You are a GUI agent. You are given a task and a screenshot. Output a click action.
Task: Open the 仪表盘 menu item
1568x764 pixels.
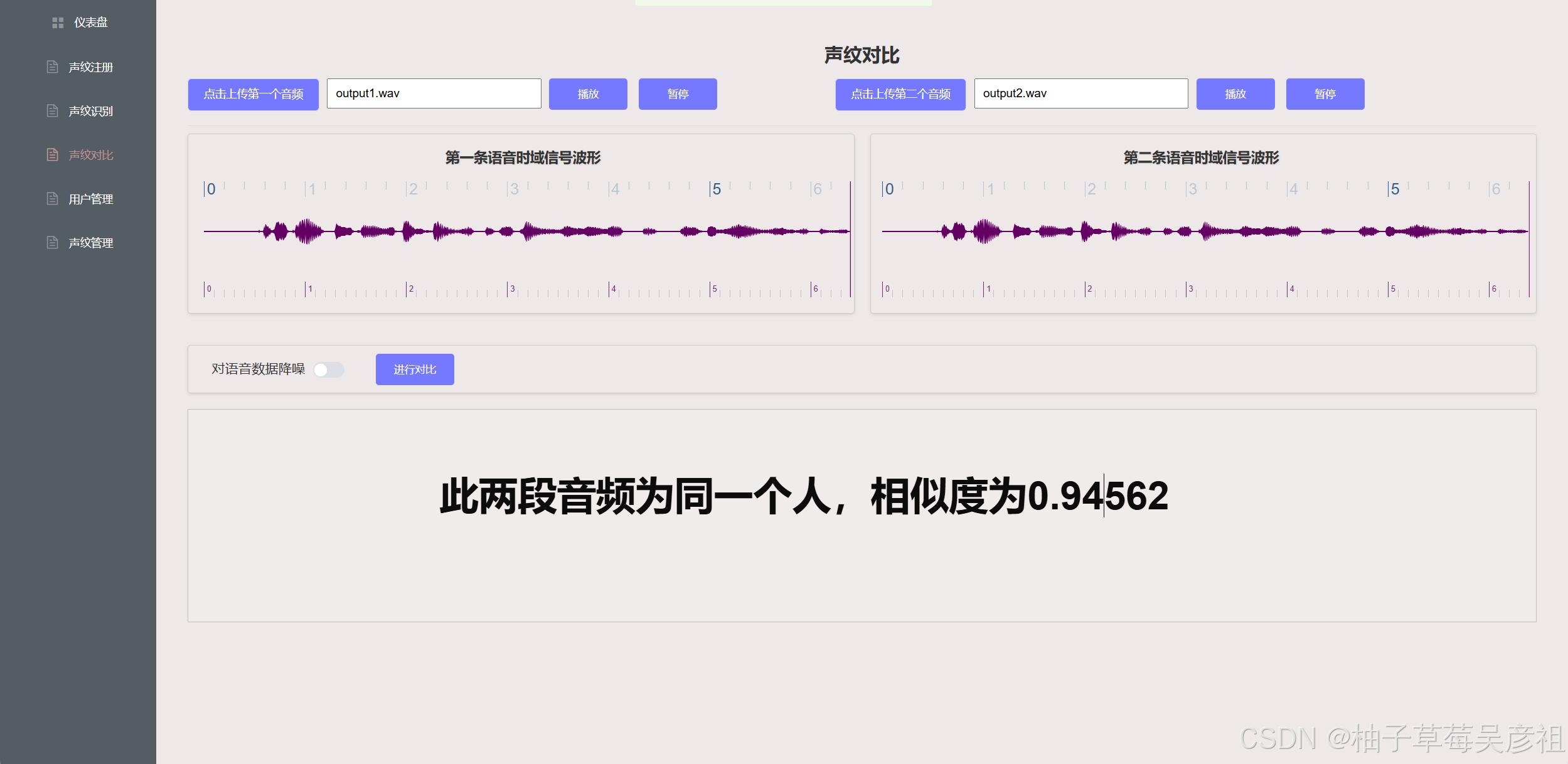[x=90, y=23]
